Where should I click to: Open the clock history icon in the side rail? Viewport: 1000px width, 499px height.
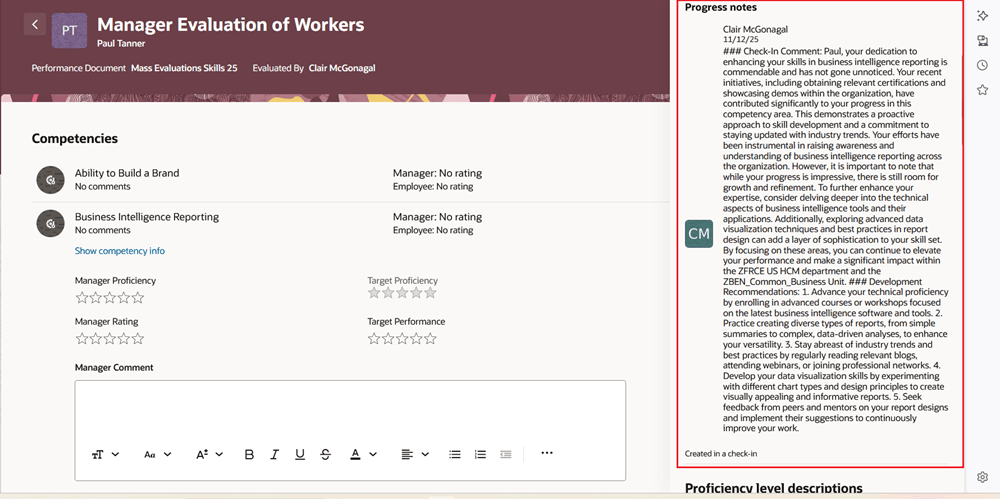(x=982, y=65)
